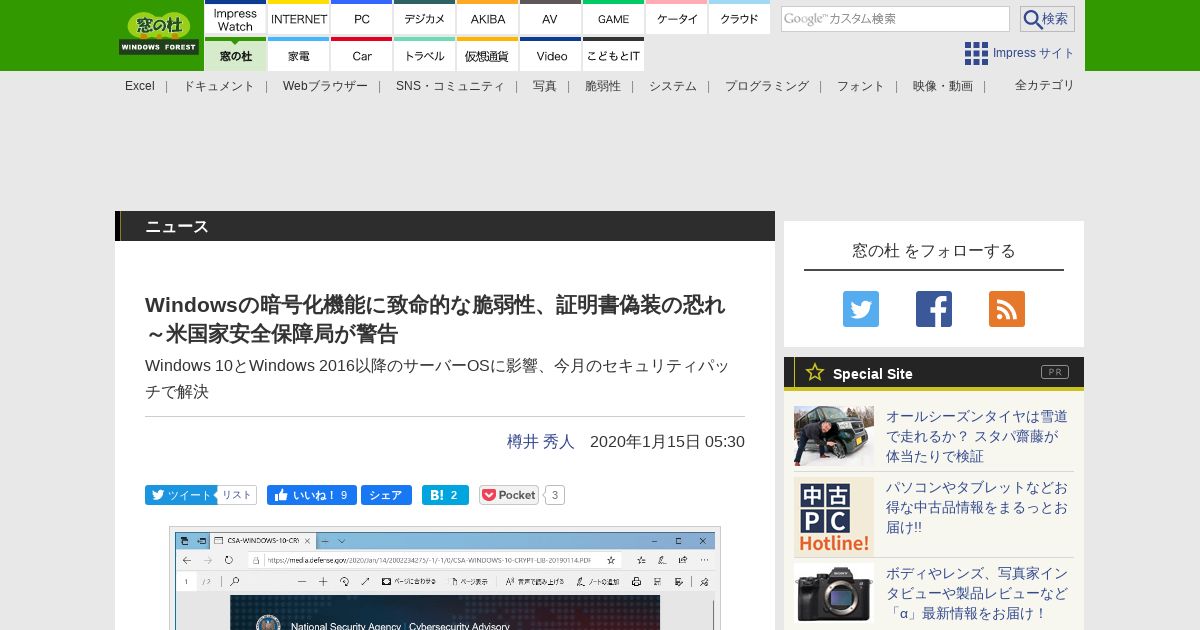Click the Facebook いいね！ button
Image resolution: width=1200 pixels, height=630 pixels.
pyautogui.click(x=312, y=495)
